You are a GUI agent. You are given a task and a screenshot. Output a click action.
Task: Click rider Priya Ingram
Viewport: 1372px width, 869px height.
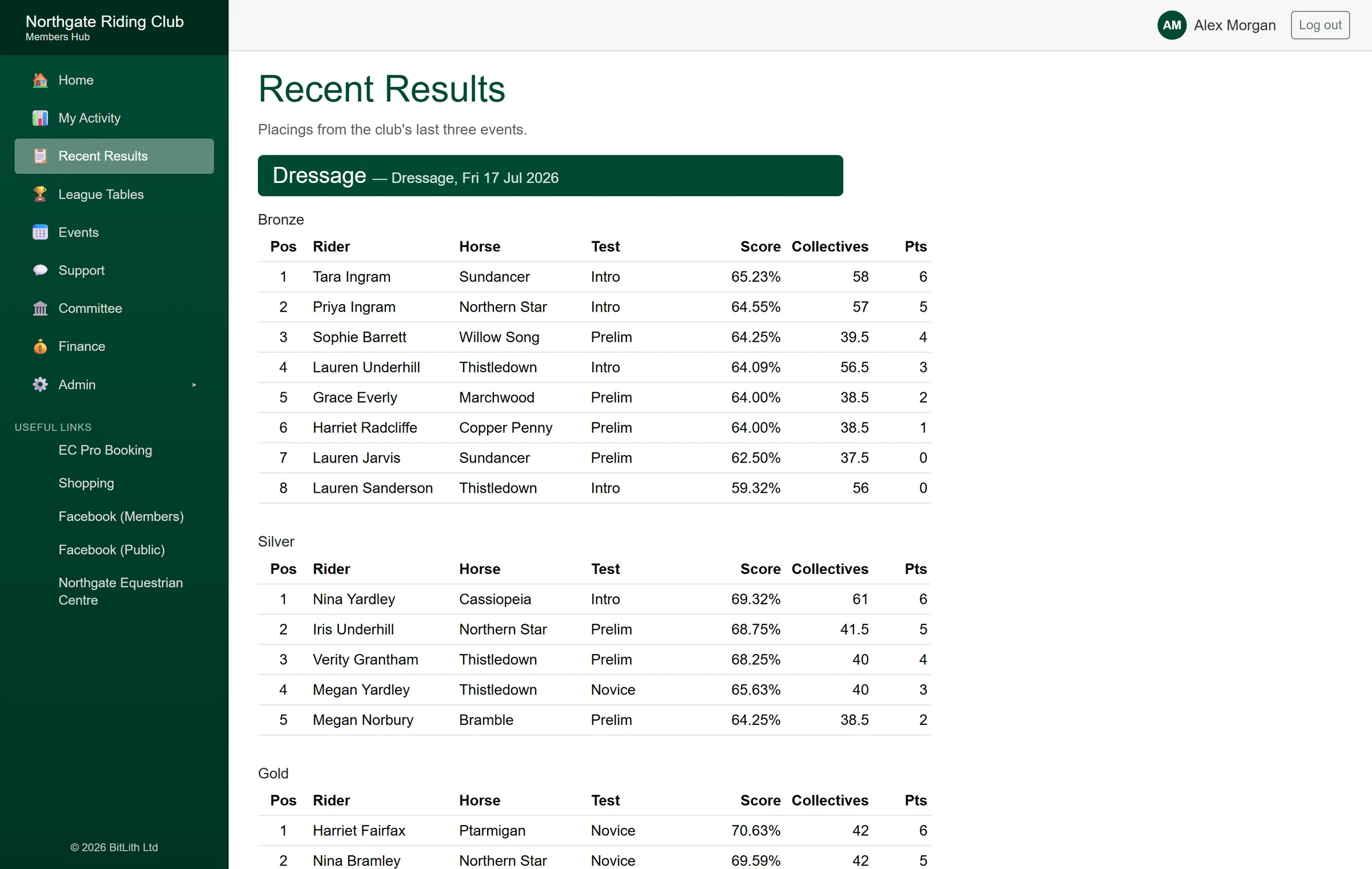(x=354, y=308)
